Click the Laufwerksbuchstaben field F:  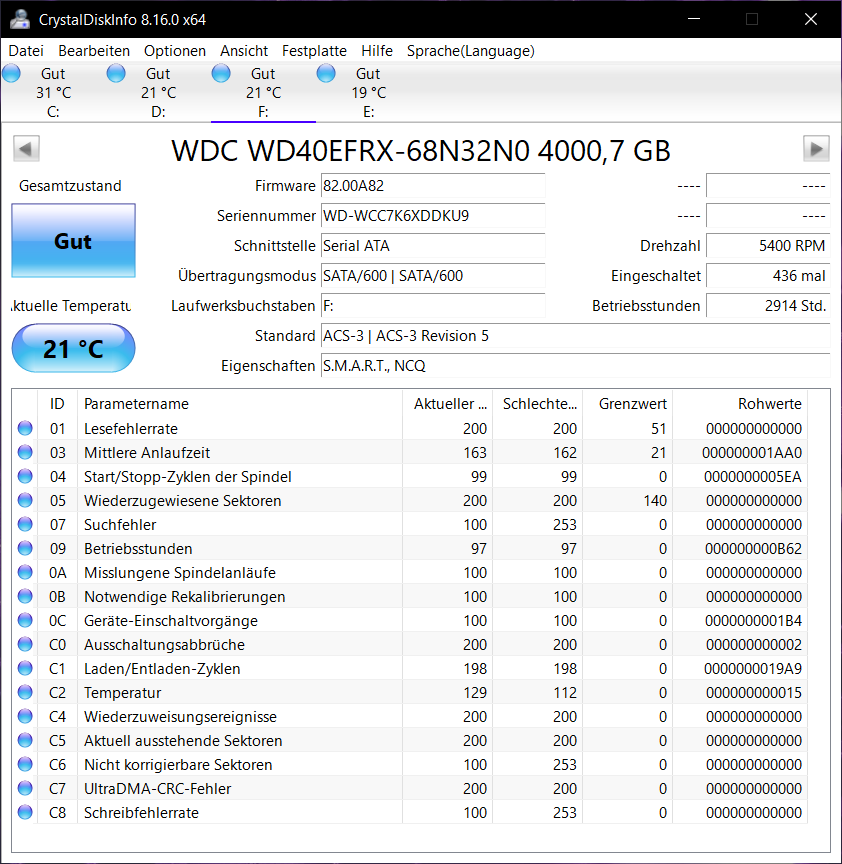click(433, 305)
